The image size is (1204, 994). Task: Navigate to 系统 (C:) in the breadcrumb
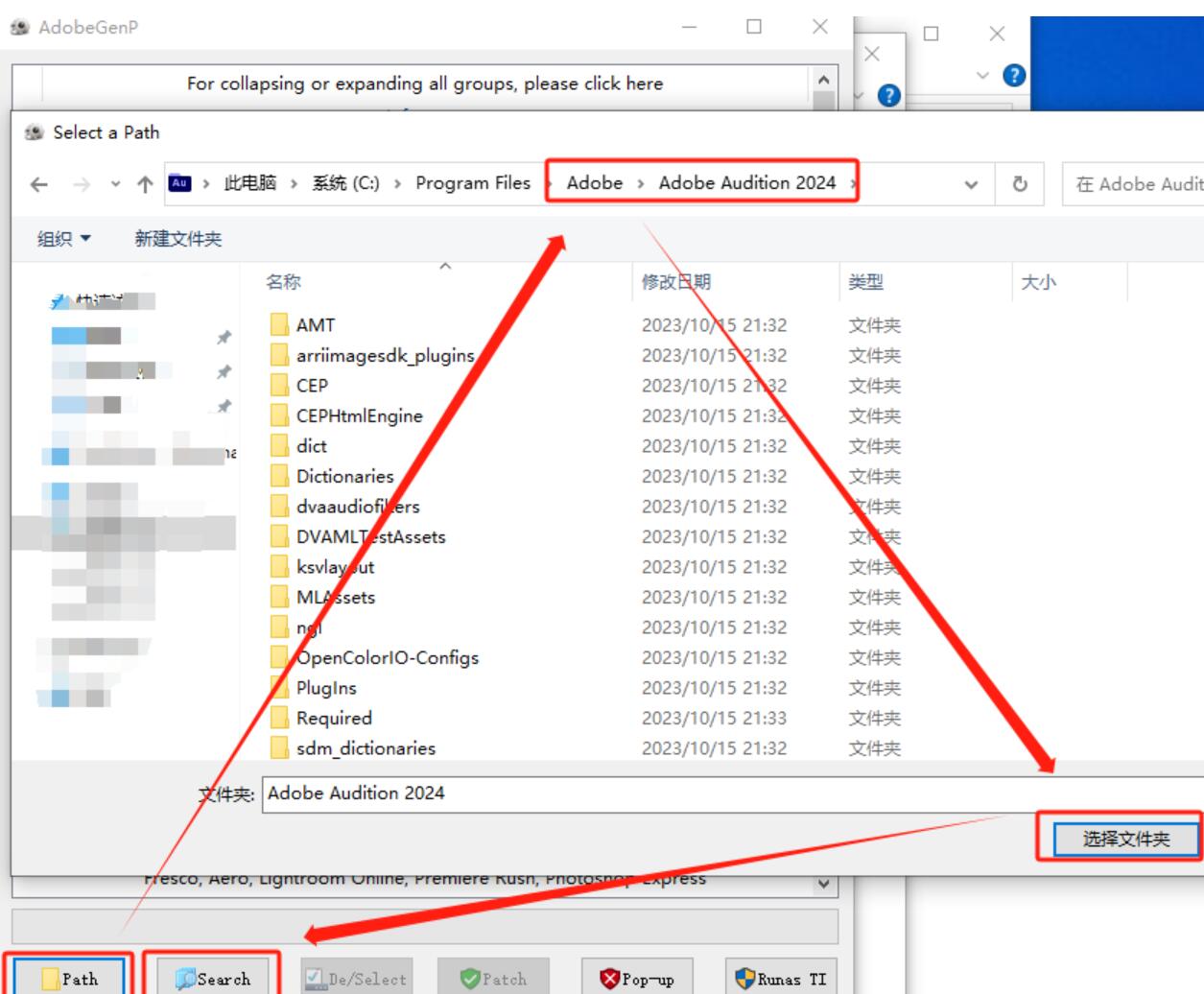[x=345, y=183]
